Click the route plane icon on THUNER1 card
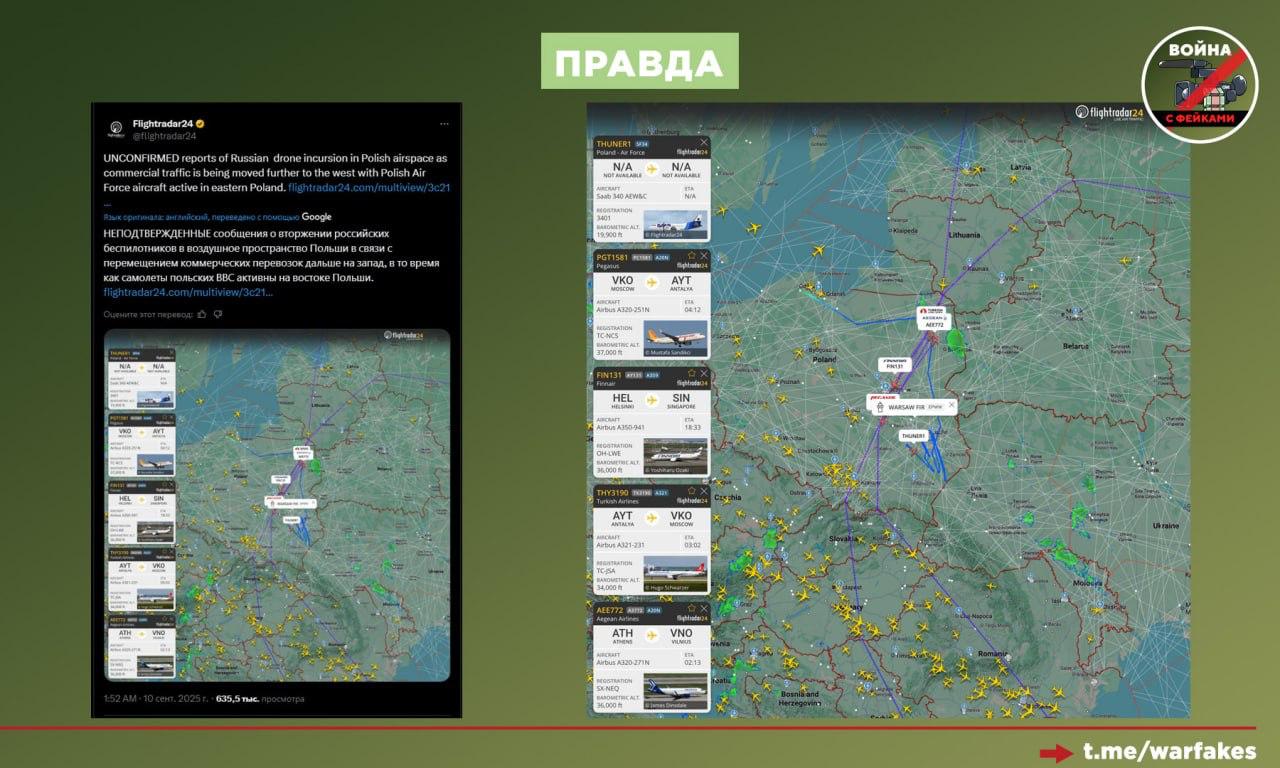Viewport: 1280px width, 768px height. pos(652,169)
